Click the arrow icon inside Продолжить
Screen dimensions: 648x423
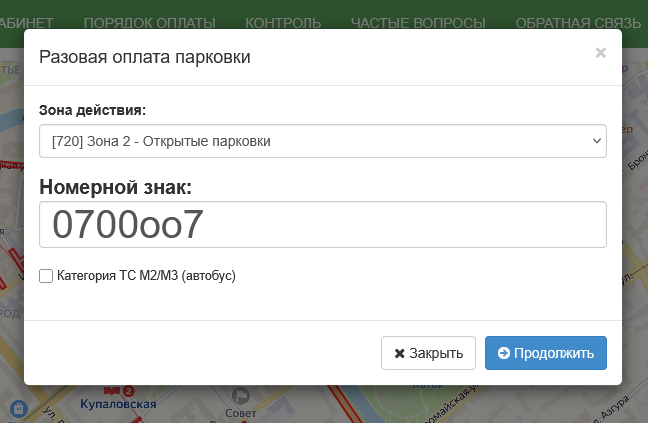pos(504,353)
